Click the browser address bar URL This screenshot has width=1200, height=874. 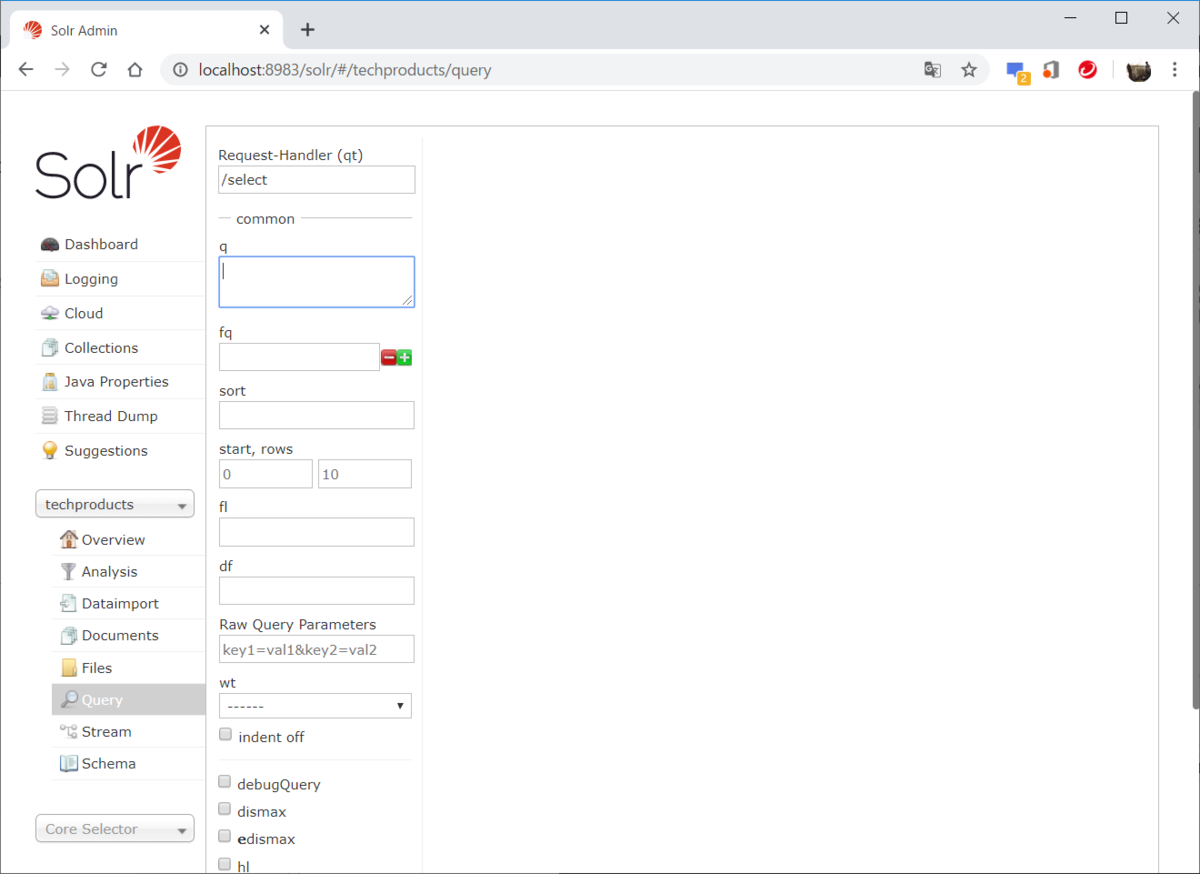345,70
